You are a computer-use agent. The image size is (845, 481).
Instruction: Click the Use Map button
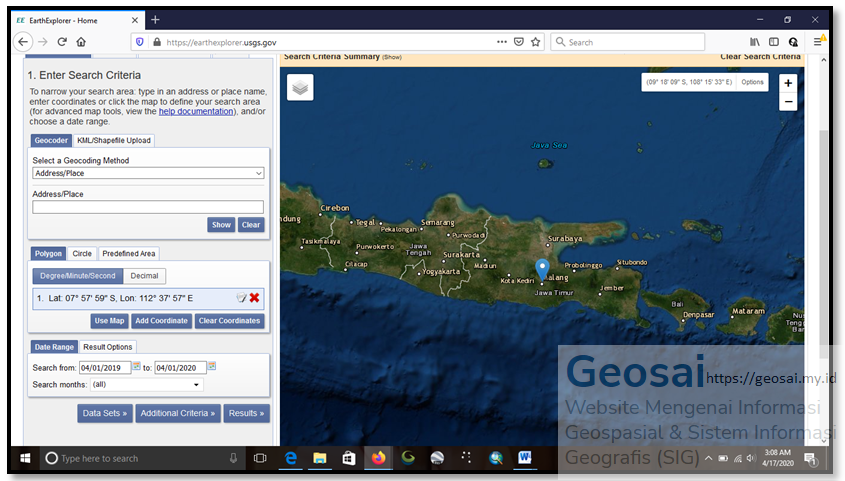pos(109,320)
